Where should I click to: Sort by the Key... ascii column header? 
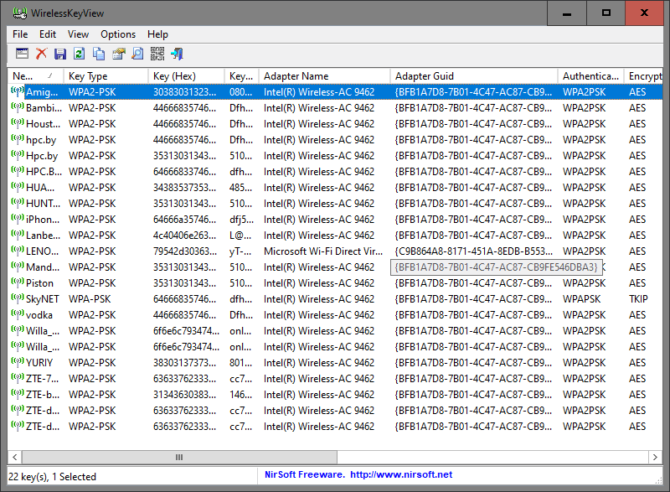coord(241,76)
